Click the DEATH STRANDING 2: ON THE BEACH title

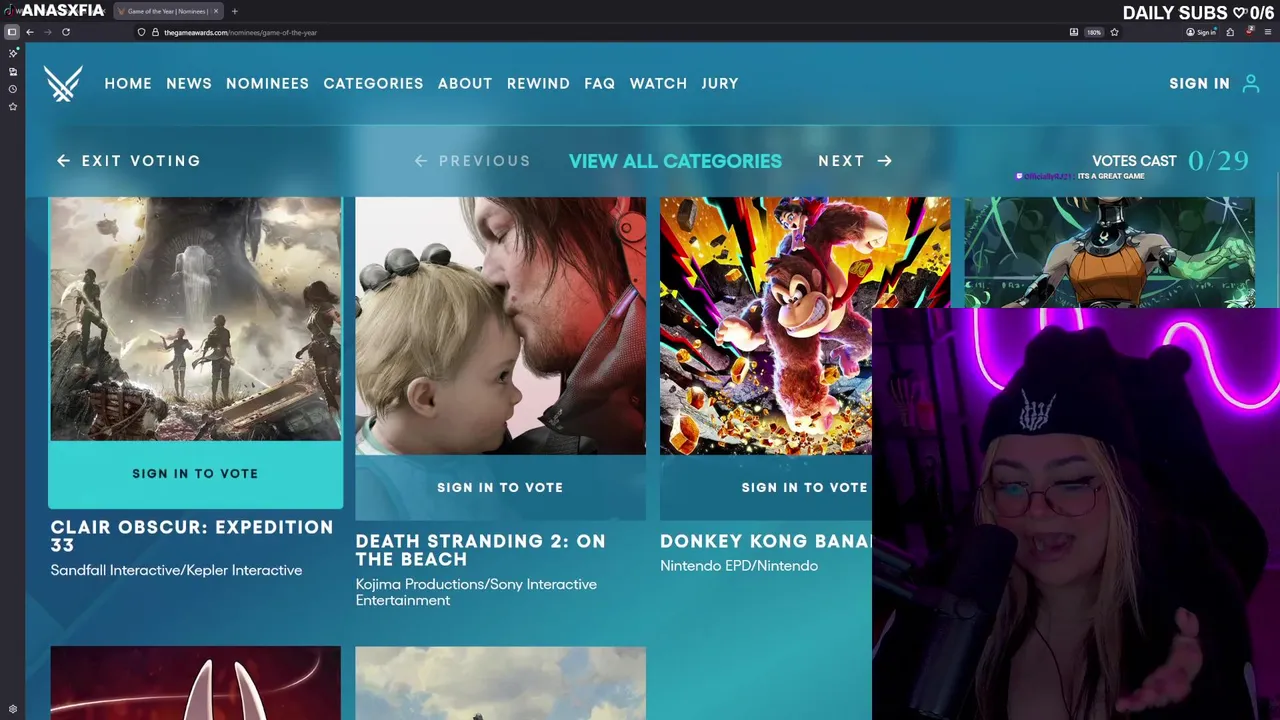click(481, 550)
